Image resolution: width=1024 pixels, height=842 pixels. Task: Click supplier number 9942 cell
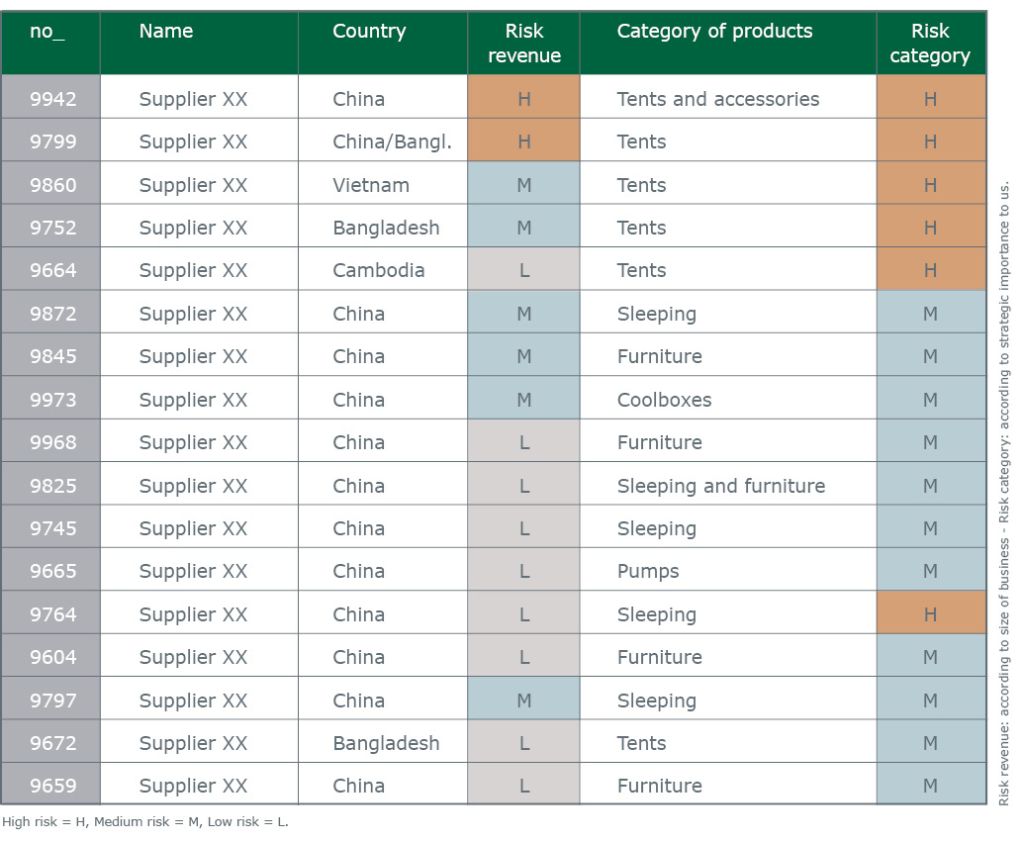point(50,99)
